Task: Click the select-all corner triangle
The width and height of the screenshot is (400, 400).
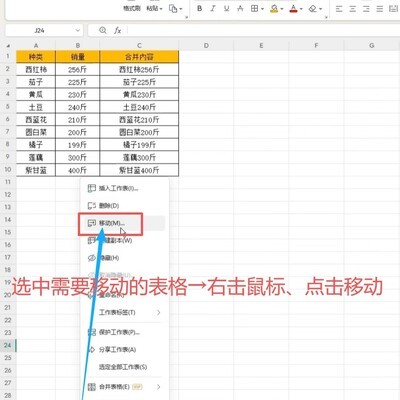Action: [x=8, y=46]
